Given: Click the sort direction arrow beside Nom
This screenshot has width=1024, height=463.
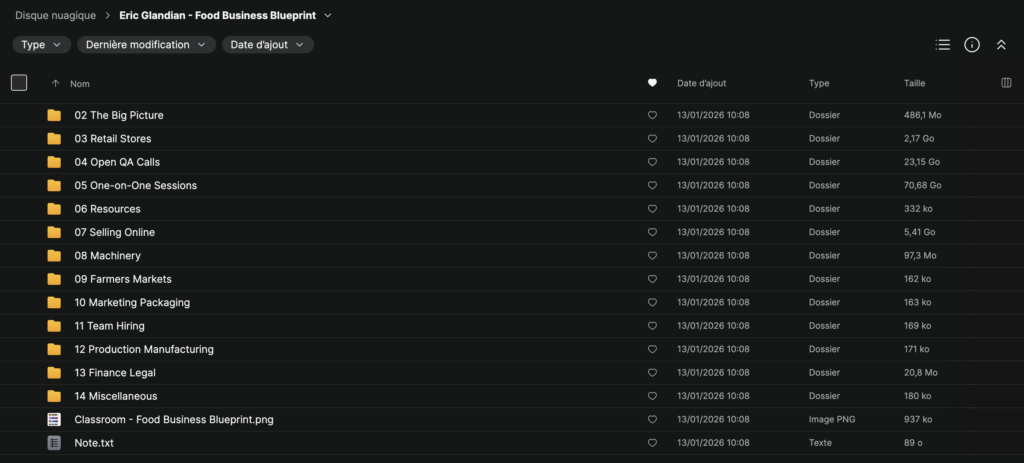Looking at the screenshot, I should coord(55,84).
